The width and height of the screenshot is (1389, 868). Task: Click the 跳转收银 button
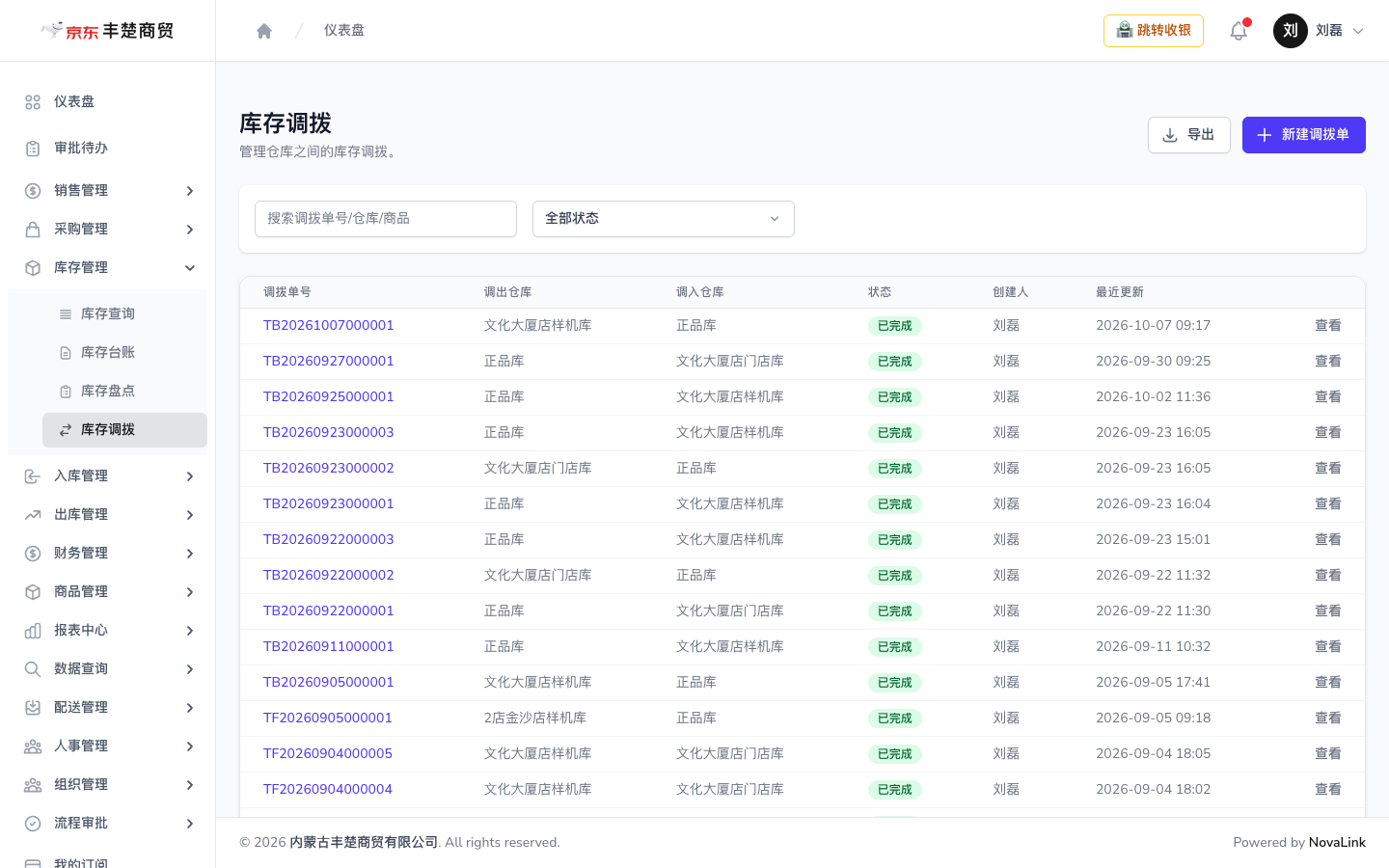tap(1154, 31)
